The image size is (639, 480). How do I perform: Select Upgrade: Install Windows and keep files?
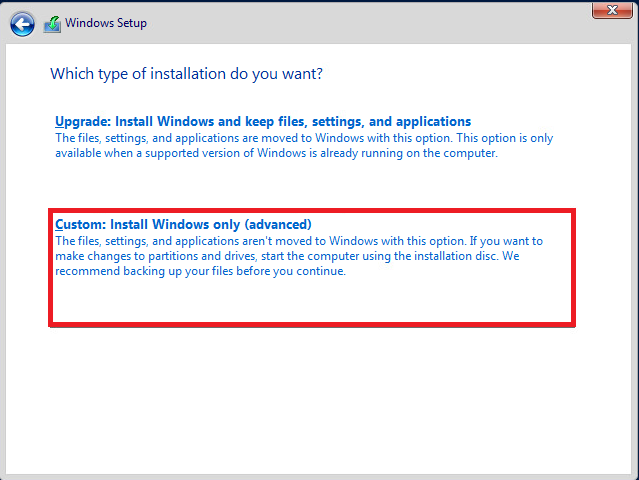263,122
